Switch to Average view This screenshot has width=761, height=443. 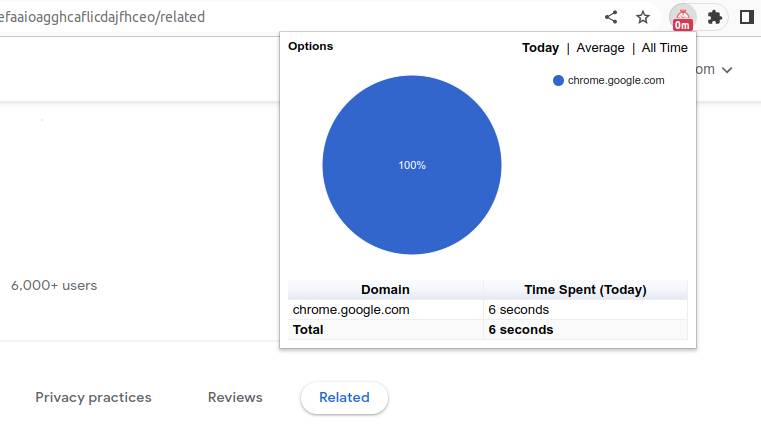coord(600,48)
